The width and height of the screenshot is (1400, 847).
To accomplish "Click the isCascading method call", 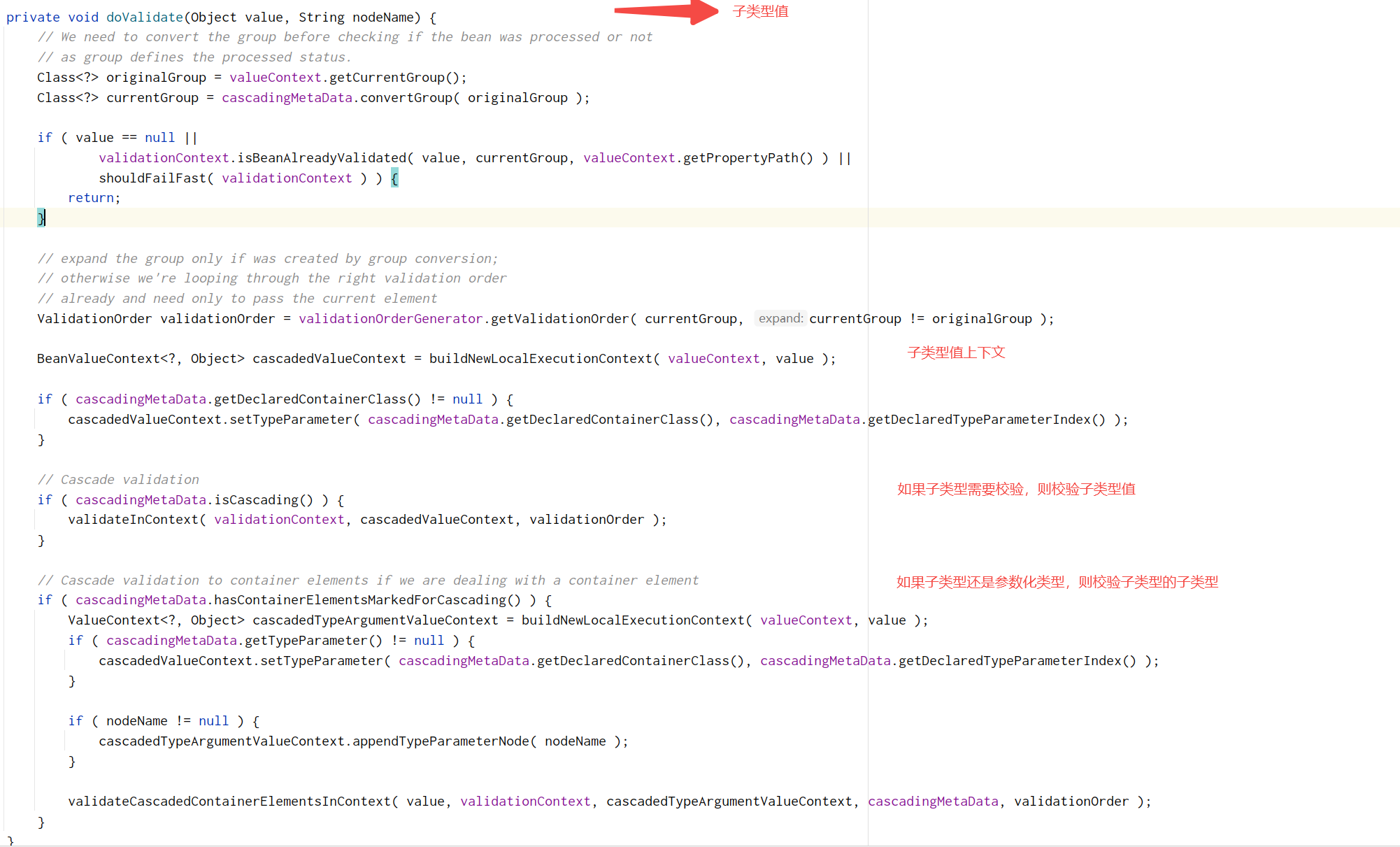I will point(256,500).
